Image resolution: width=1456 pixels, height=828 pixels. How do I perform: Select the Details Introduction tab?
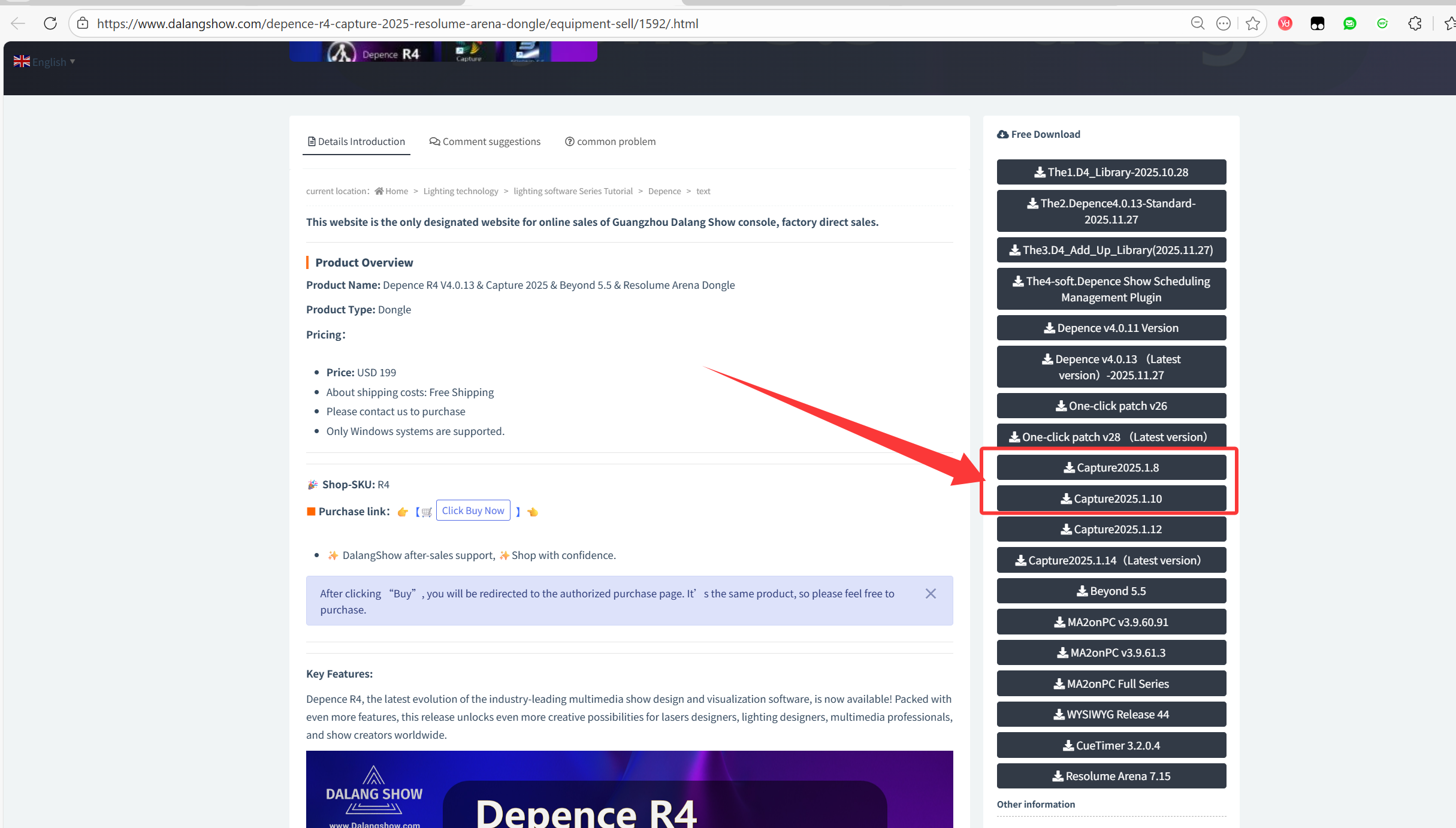[x=357, y=141]
